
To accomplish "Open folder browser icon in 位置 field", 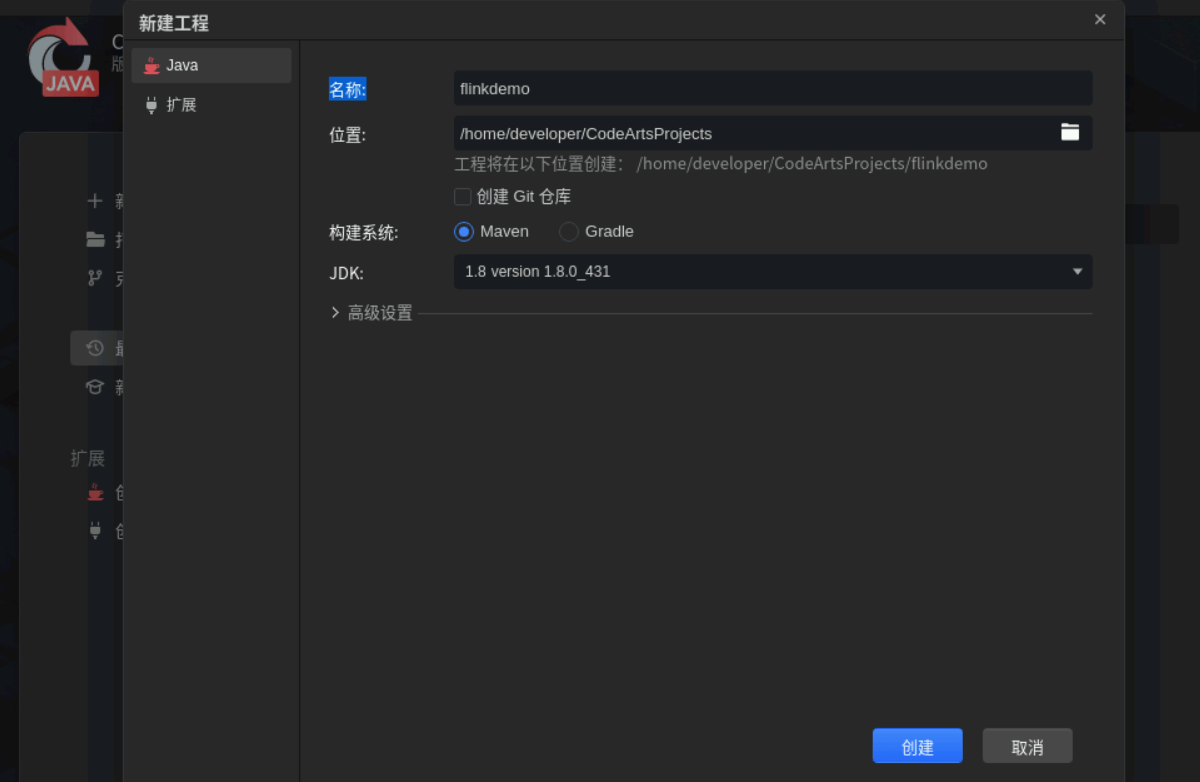I will pos(1070,132).
